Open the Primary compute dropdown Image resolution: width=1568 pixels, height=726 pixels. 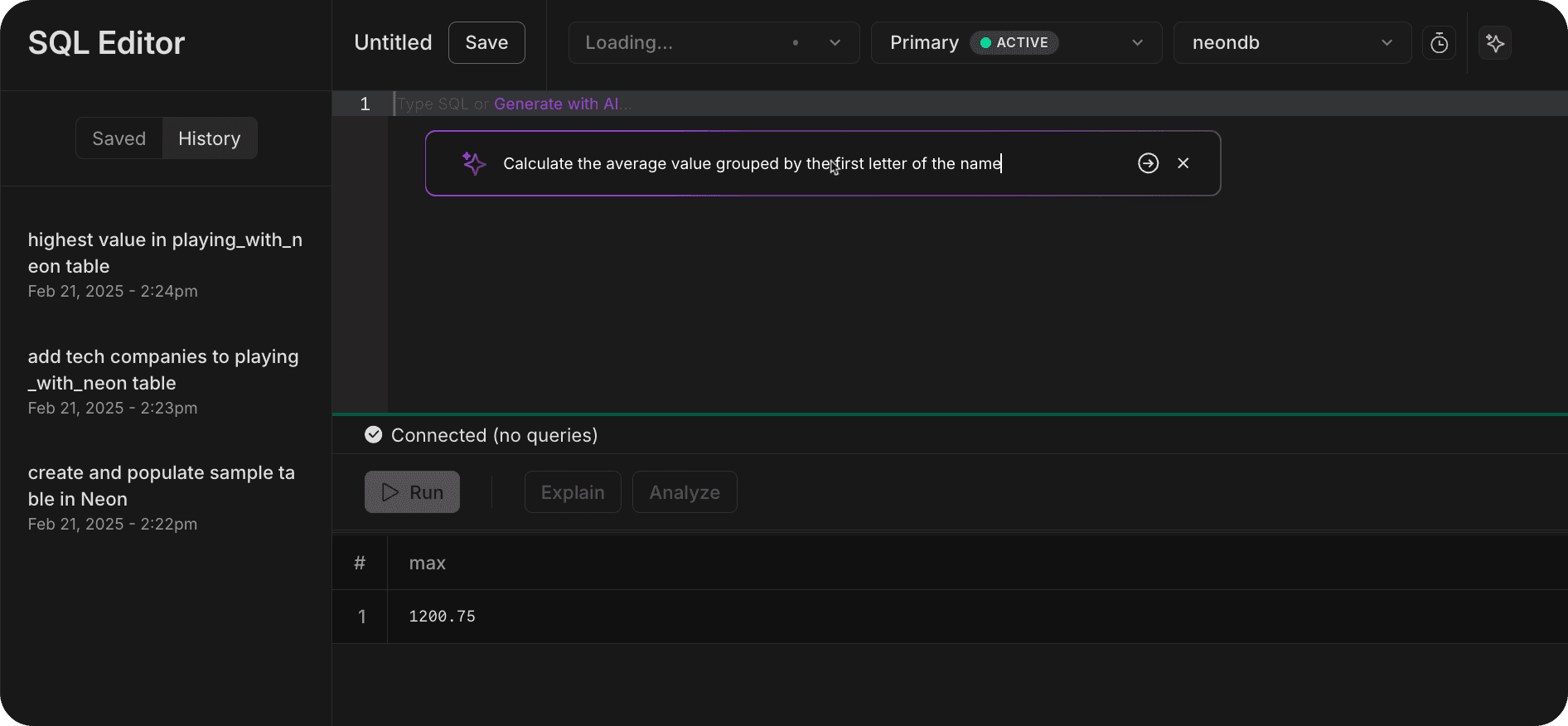(1137, 43)
